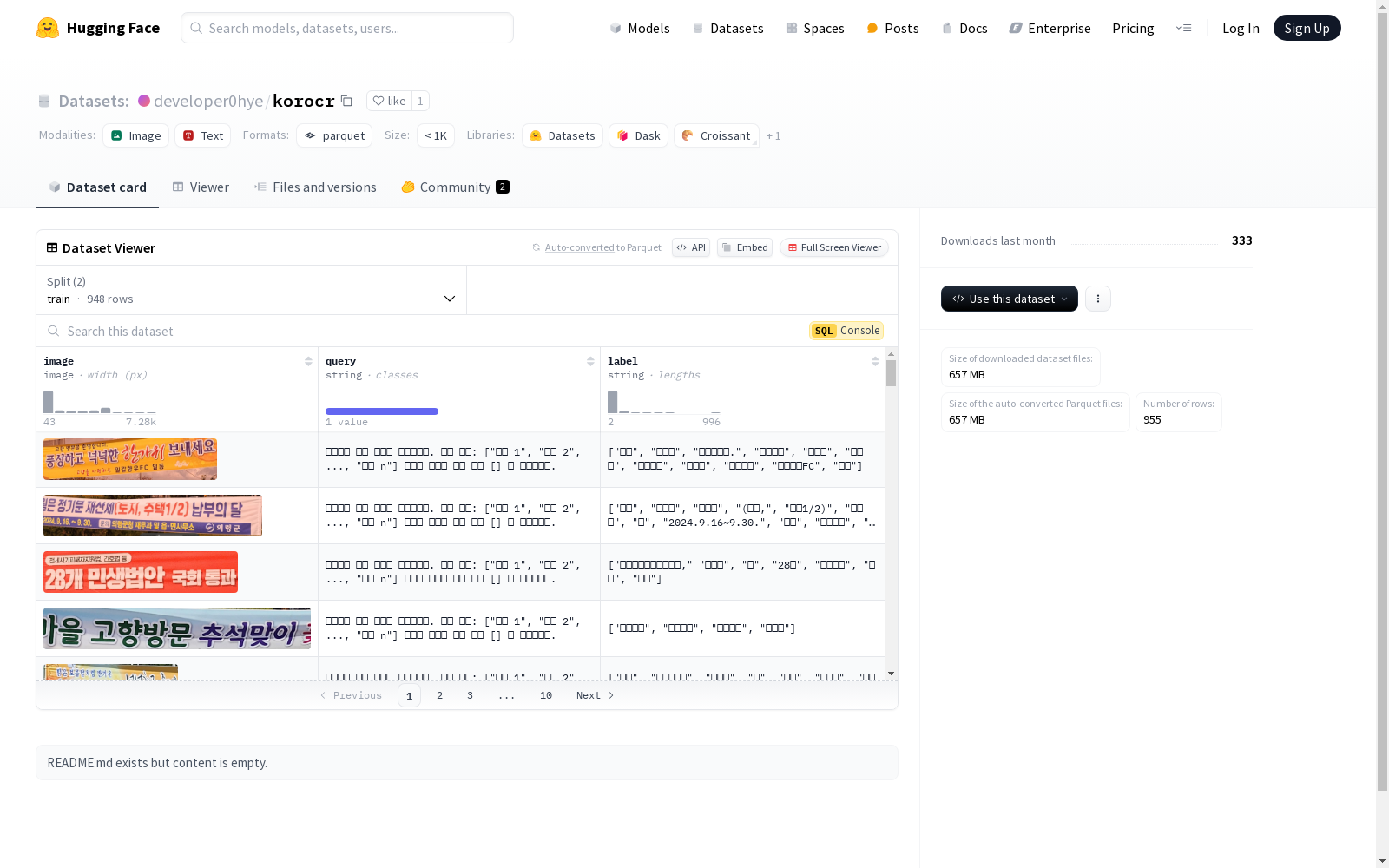Open the Community tab
The image size is (1389, 868).
455,187
